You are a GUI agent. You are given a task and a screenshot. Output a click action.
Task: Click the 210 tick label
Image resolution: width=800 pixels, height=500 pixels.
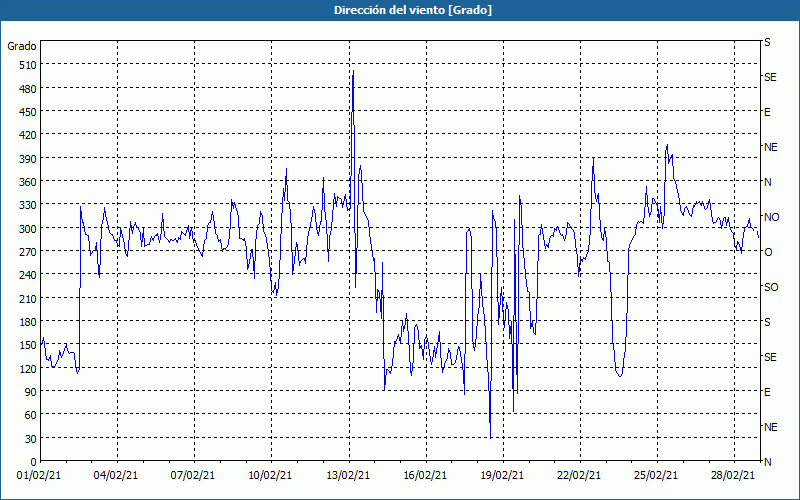tap(28, 298)
